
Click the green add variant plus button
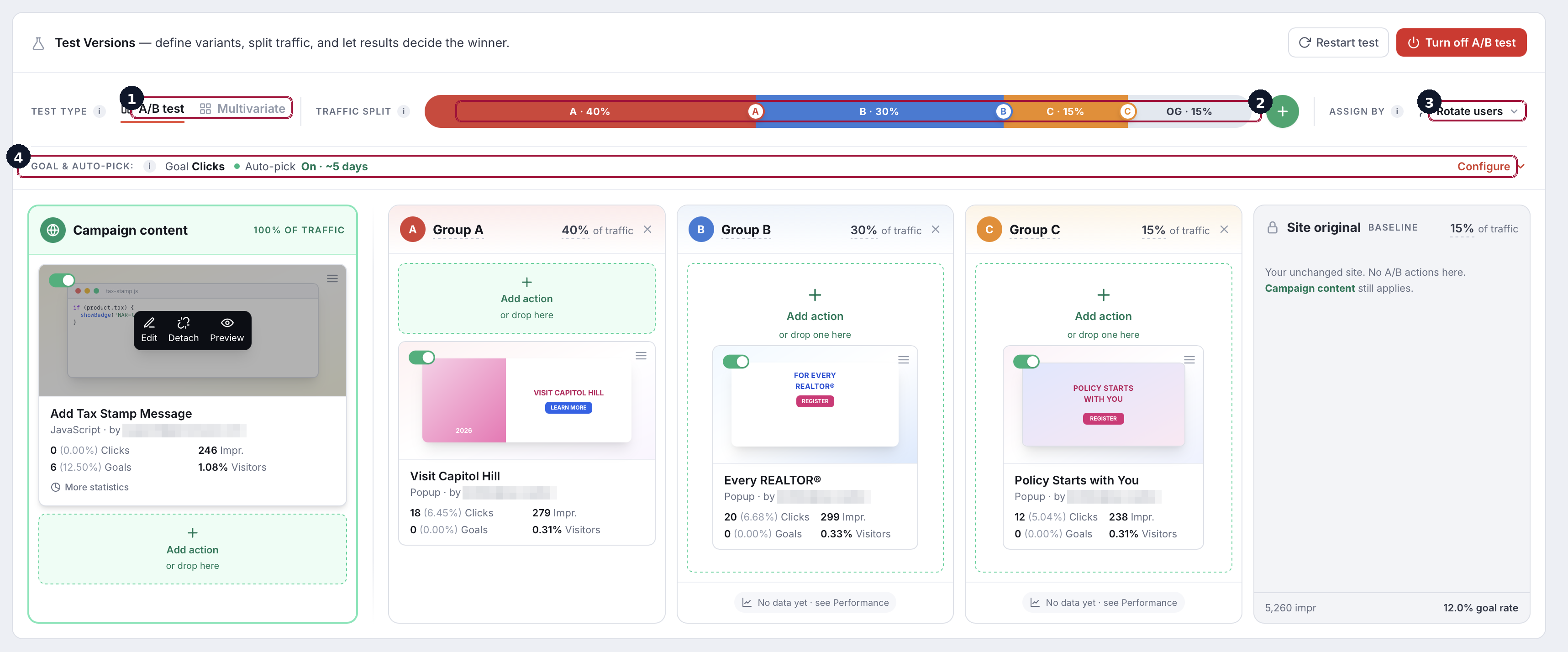point(1282,111)
